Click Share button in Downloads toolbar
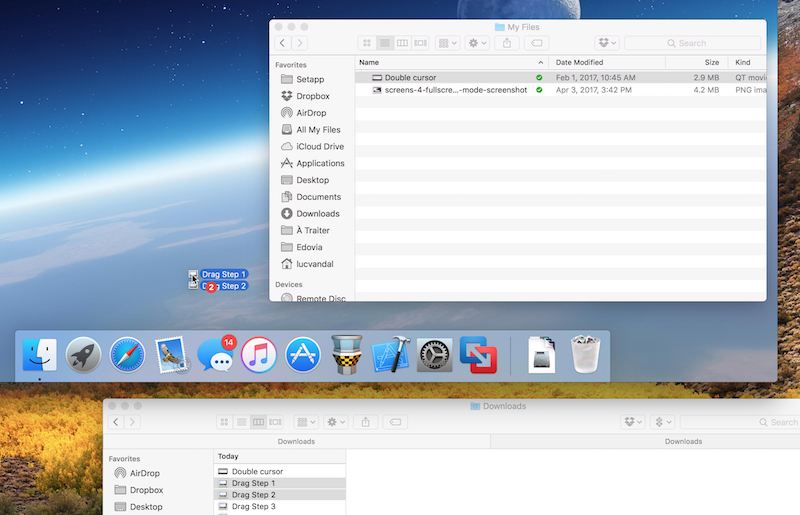The image size is (800, 515). pos(365,422)
